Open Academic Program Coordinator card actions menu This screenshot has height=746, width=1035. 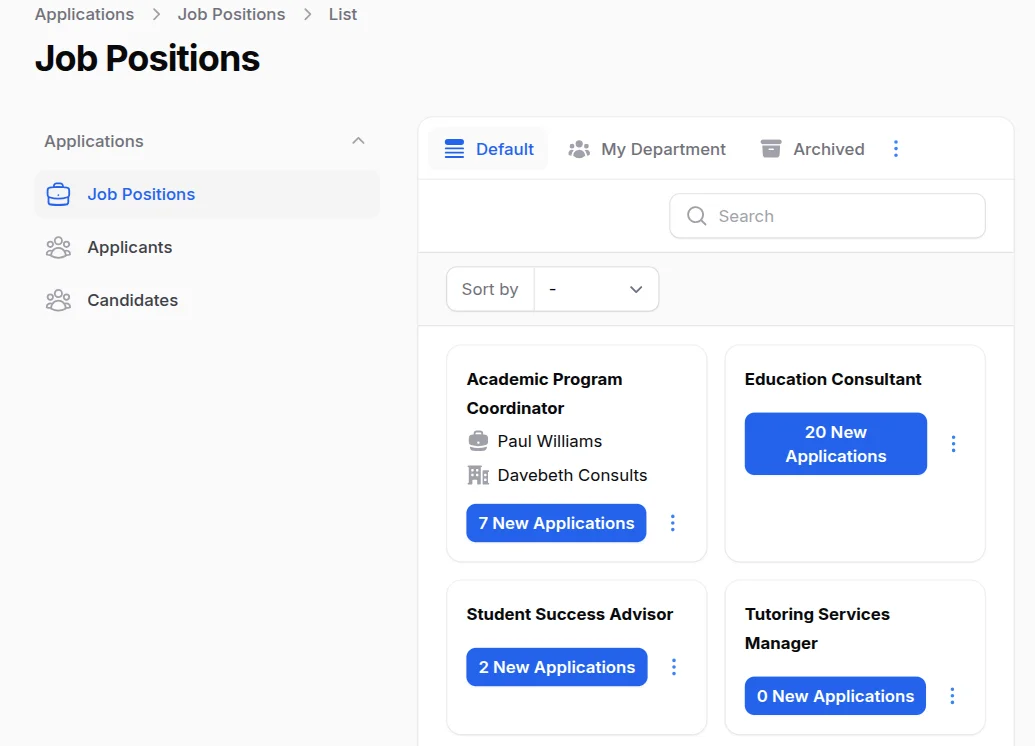(673, 523)
